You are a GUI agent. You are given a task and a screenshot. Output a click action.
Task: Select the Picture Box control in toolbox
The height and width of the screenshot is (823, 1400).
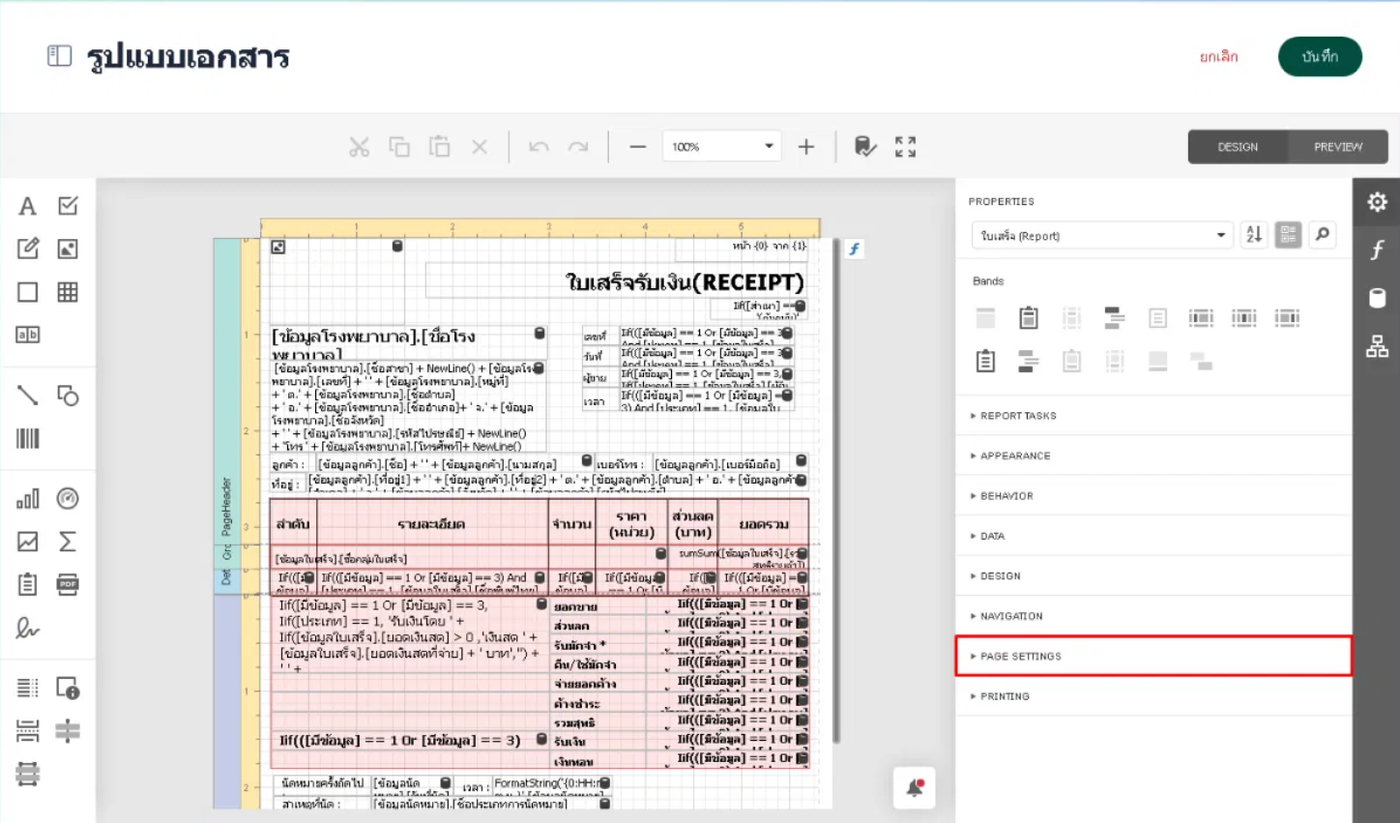coord(67,249)
